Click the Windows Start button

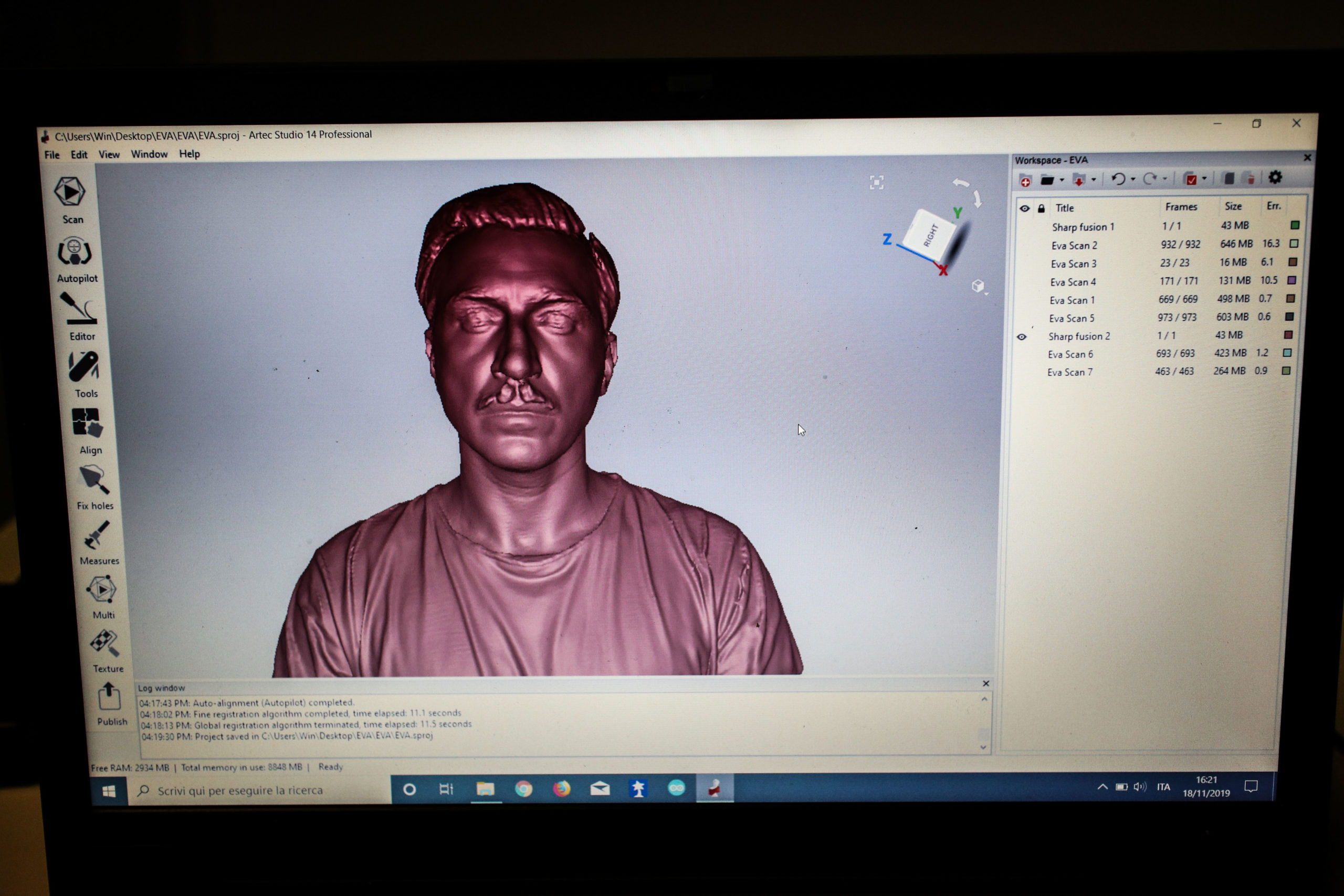tap(109, 791)
